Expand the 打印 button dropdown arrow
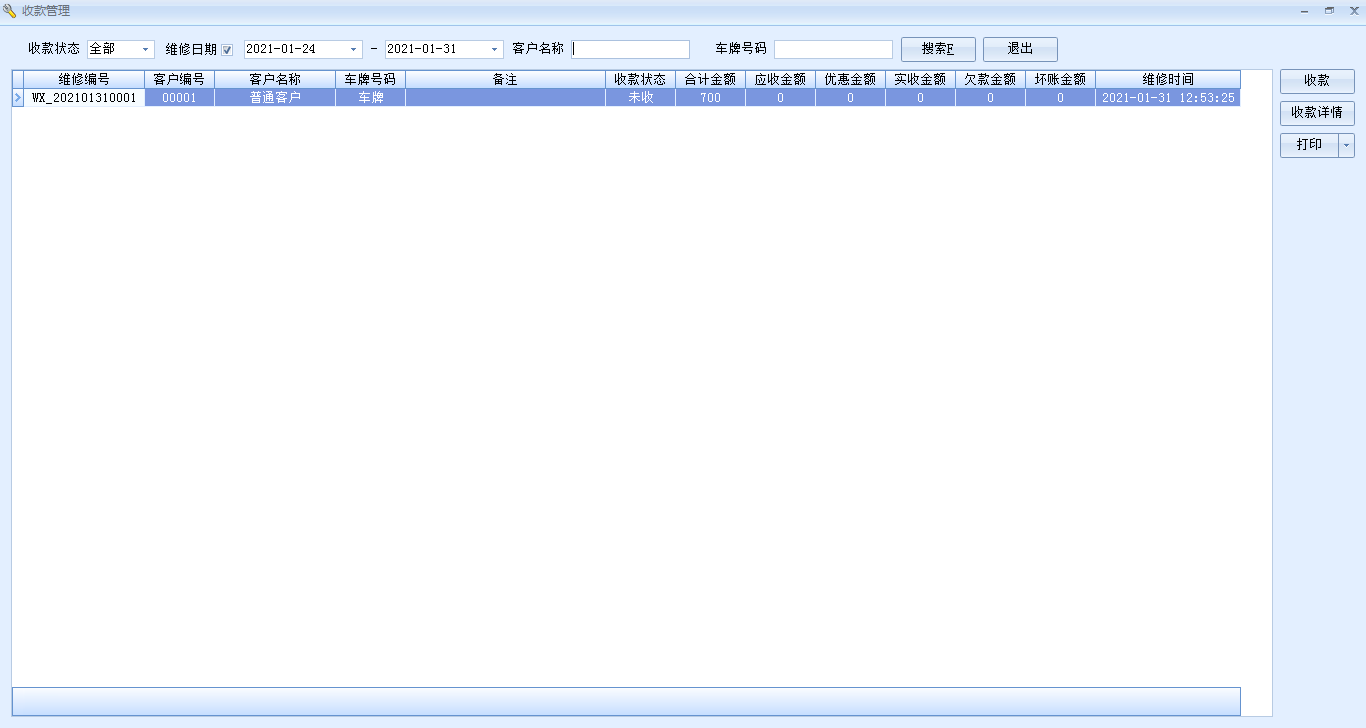 tap(1346, 145)
